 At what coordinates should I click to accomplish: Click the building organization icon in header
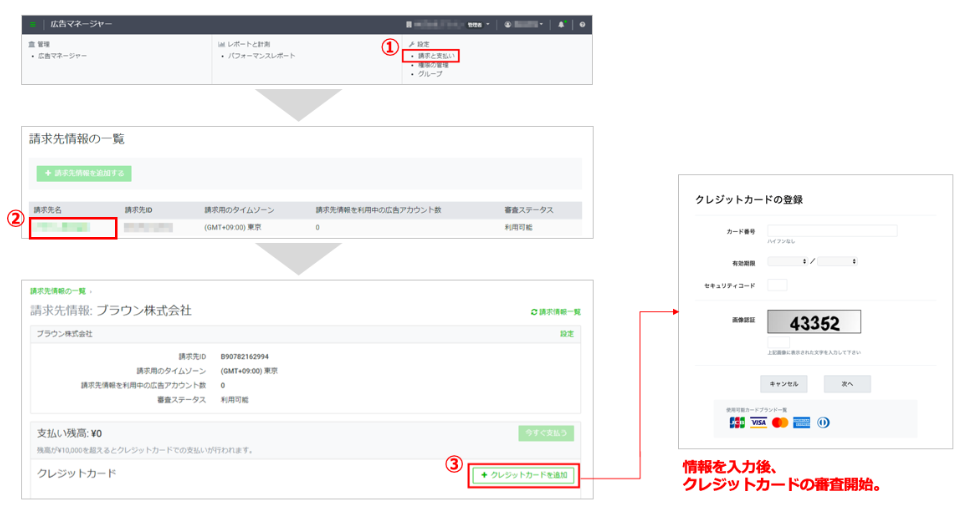(409, 24)
